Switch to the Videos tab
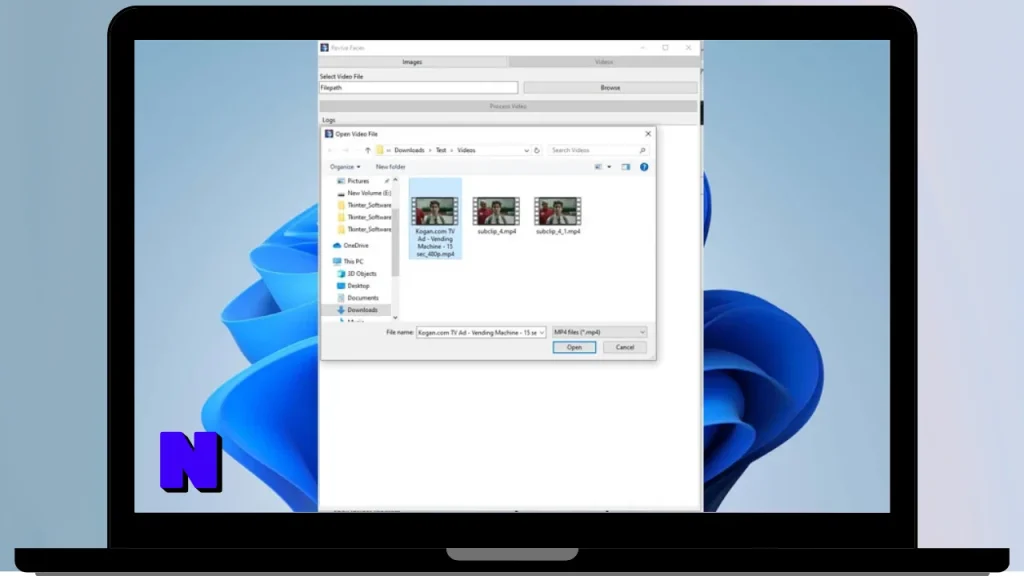The height and width of the screenshot is (576, 1024). click(603, 62)
